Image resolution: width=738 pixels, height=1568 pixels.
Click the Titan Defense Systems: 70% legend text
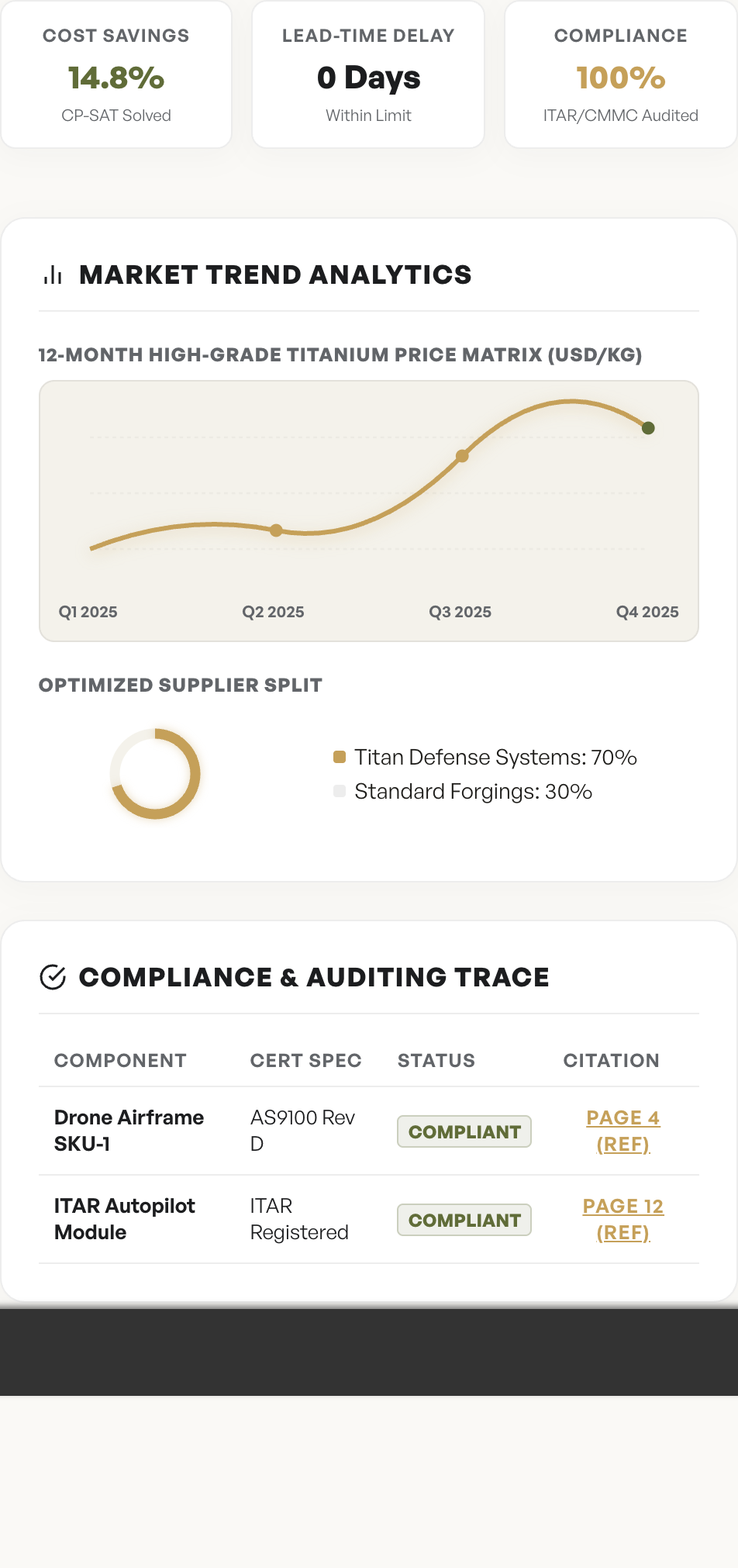(x=495, y=757)
